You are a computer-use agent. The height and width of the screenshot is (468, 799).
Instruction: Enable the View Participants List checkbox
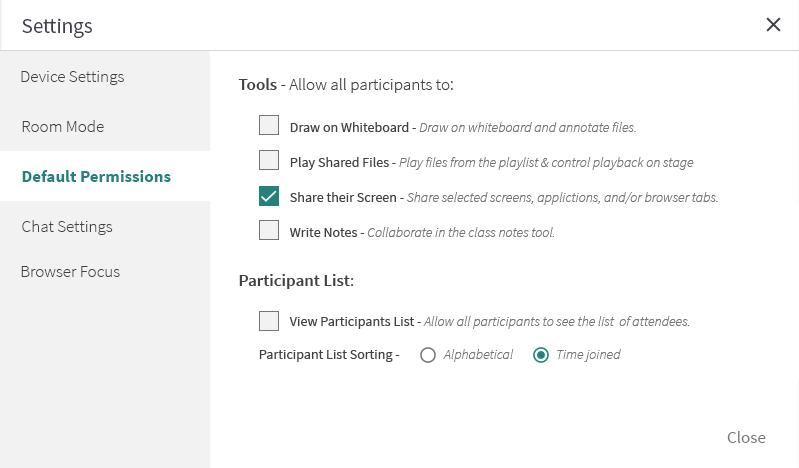[269, 321]
